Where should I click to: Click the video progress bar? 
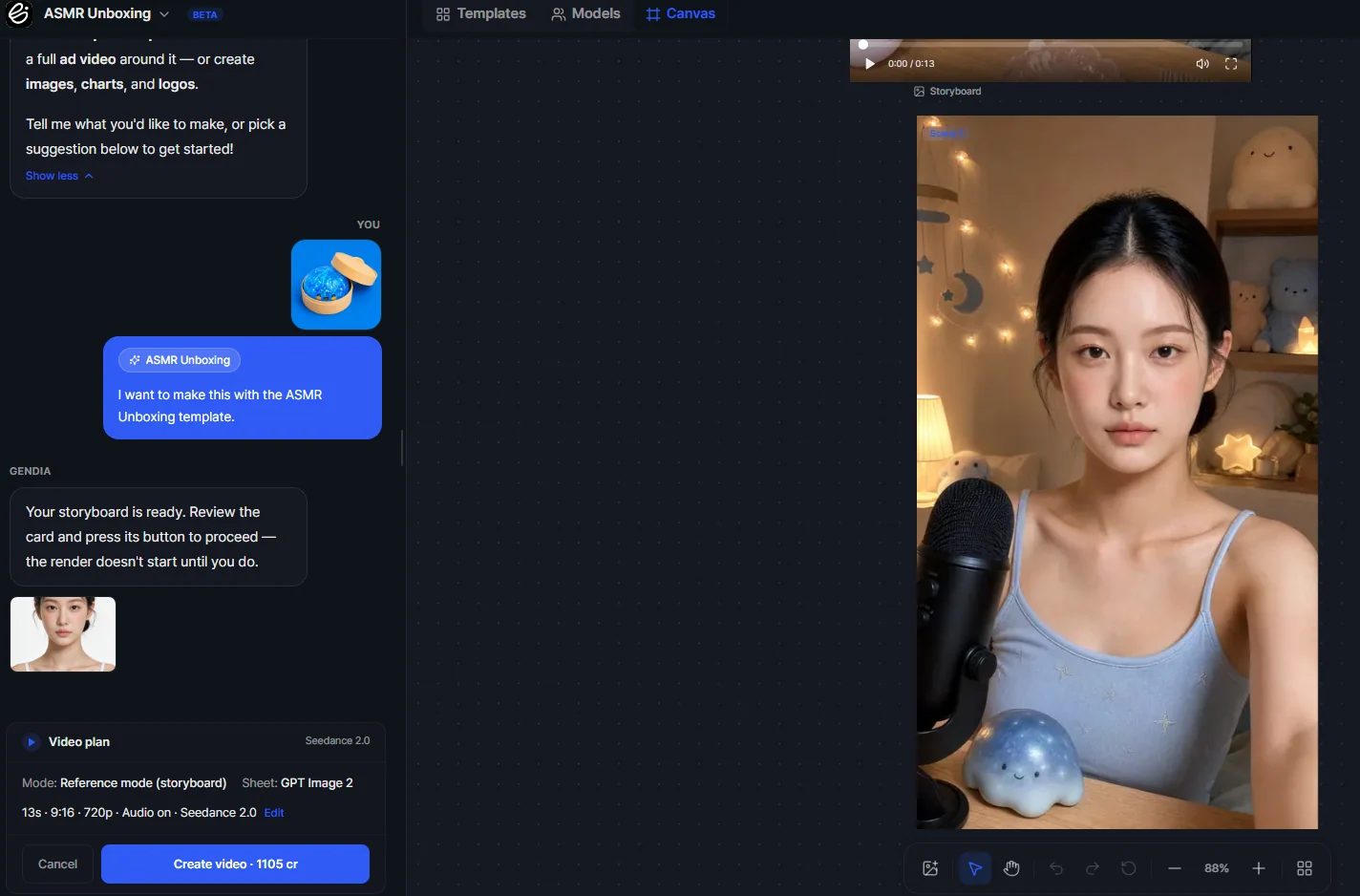pos(1051,45)
